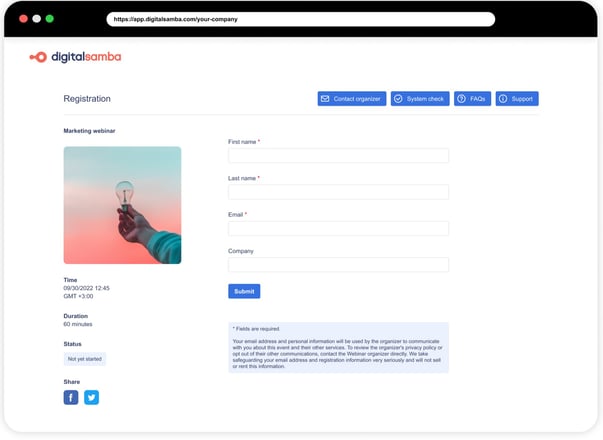Open the Support button
603x440 pixels.
[517, 99]
